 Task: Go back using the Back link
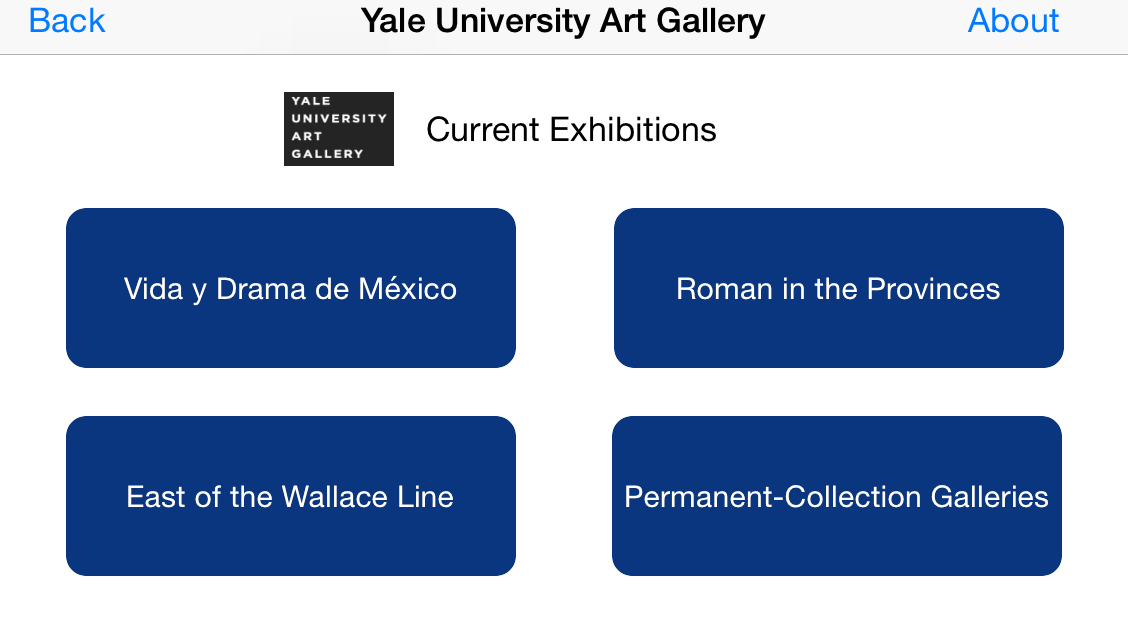tap(67, 21)
